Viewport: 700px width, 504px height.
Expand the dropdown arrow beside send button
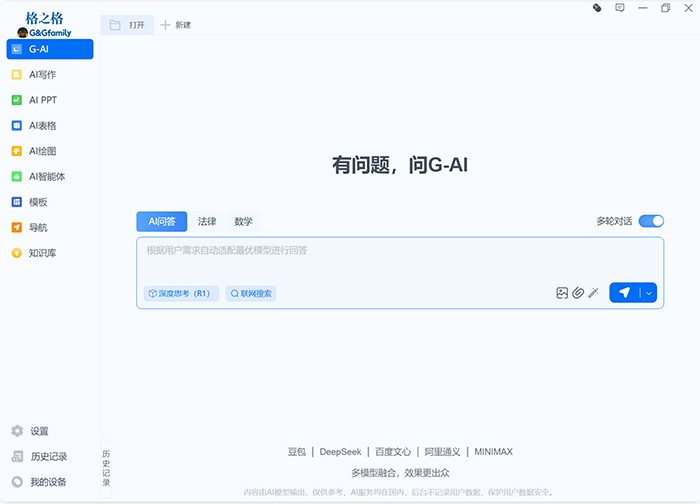coord(649,293)
